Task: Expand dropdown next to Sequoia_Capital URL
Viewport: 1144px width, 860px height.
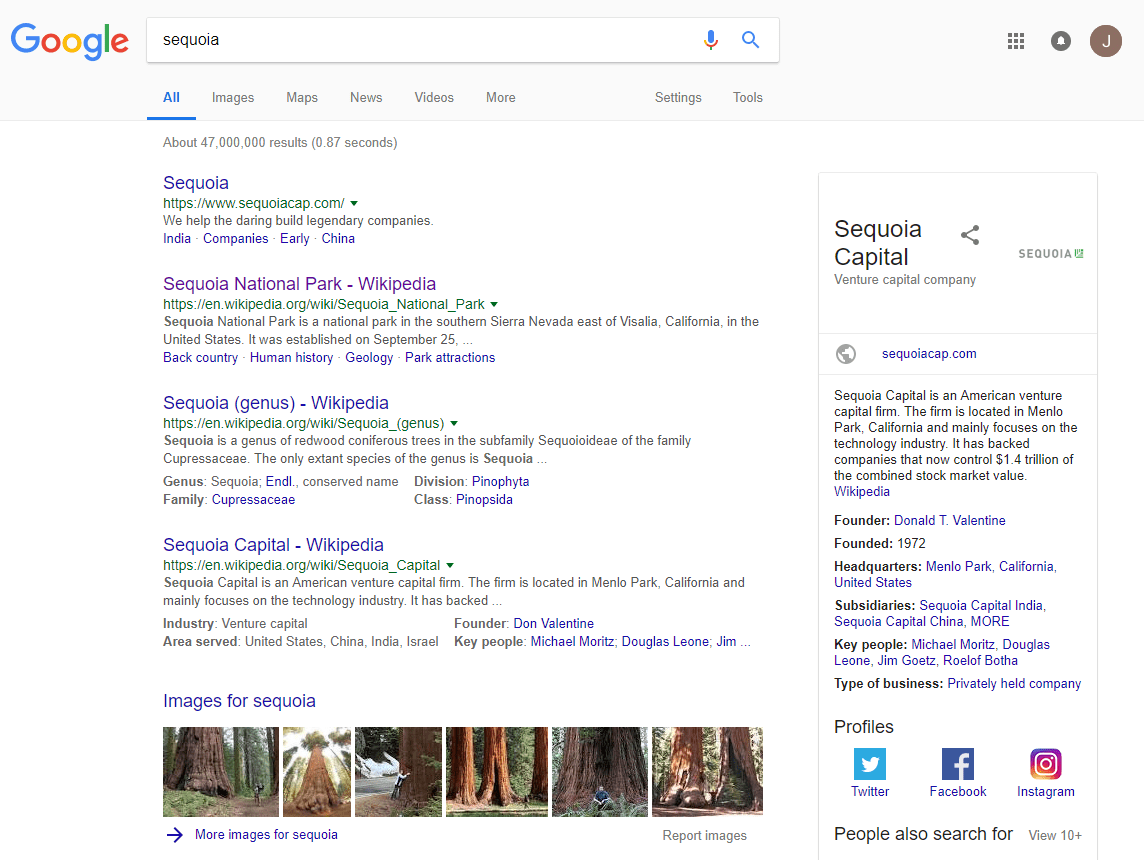Action: tap(450, 565)
